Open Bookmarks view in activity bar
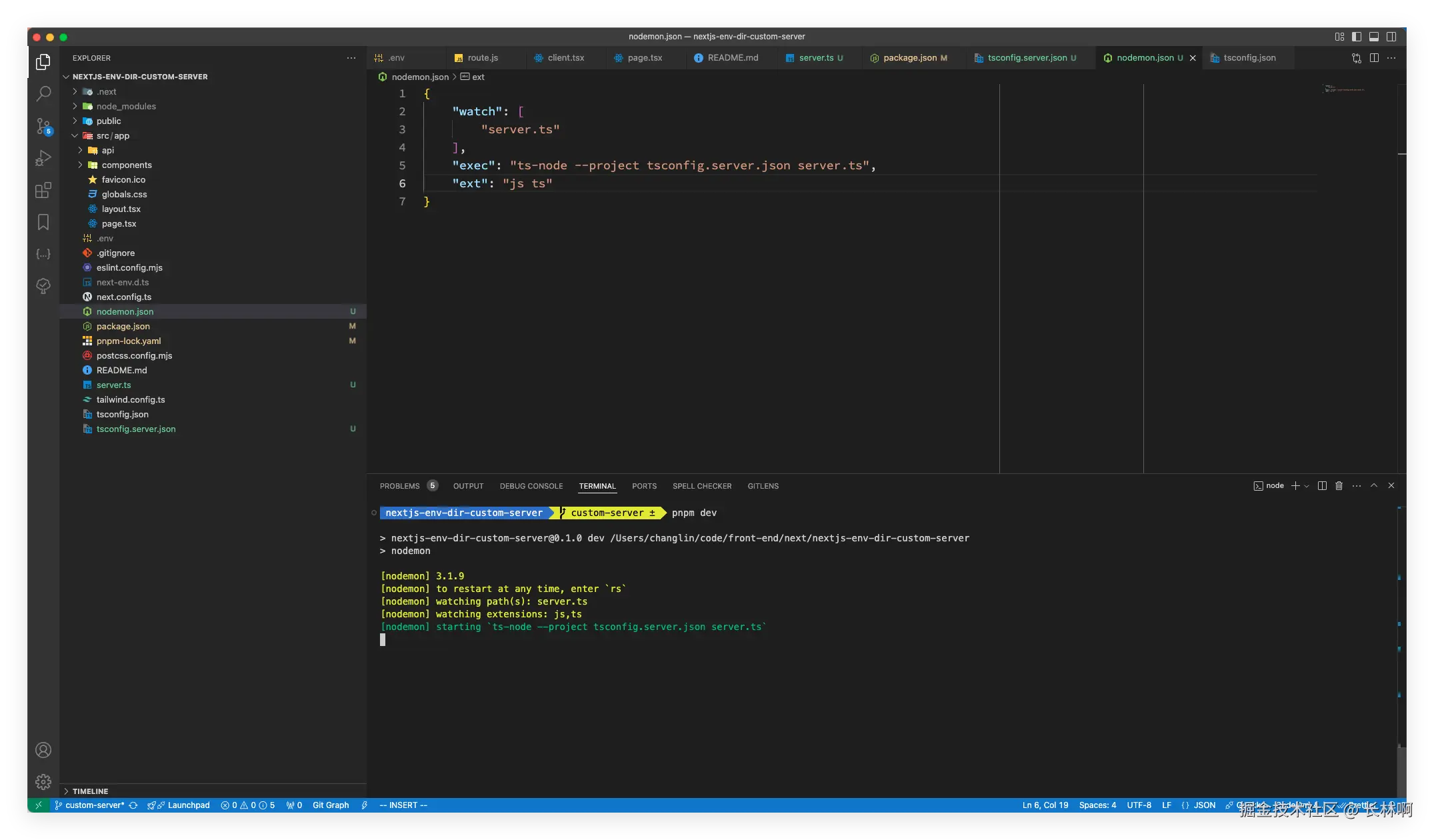The height and width of the screenshot is (840, 1434). [43, 222]
